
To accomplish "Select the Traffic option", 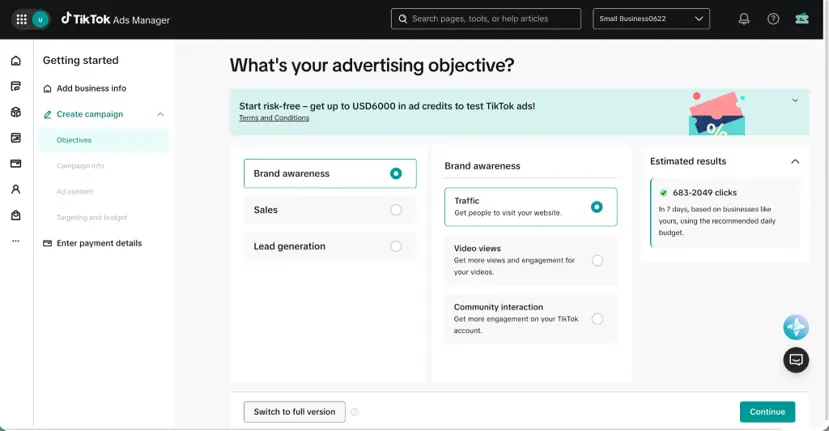I will (531, 207).
